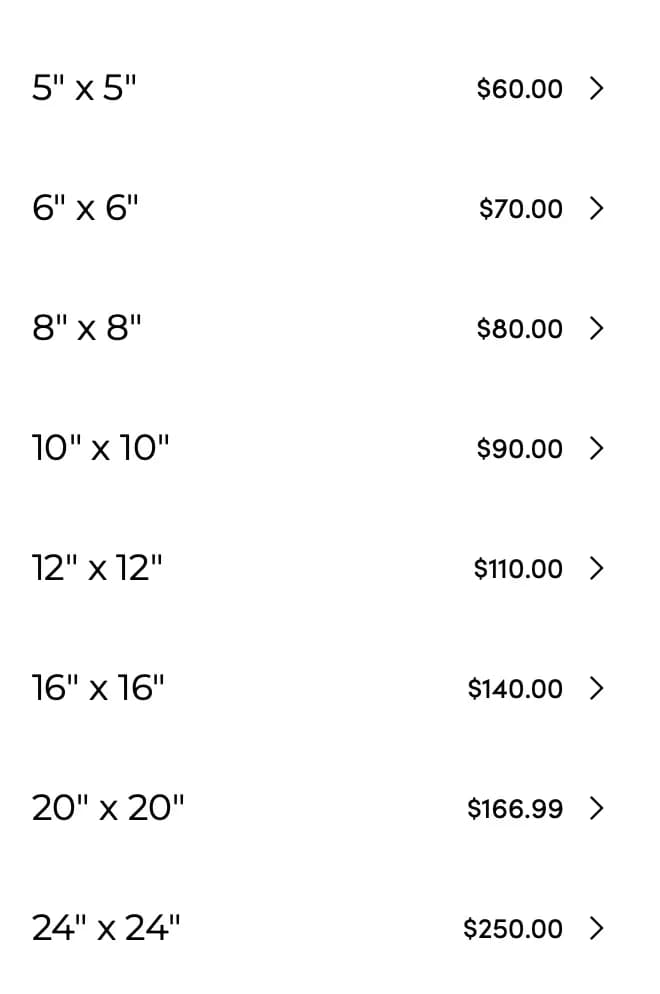Viewport: 660px width, 994px height.
Task: Select the 6" x 6" size label
Action: pyautogui.click(x=85, y=207)
